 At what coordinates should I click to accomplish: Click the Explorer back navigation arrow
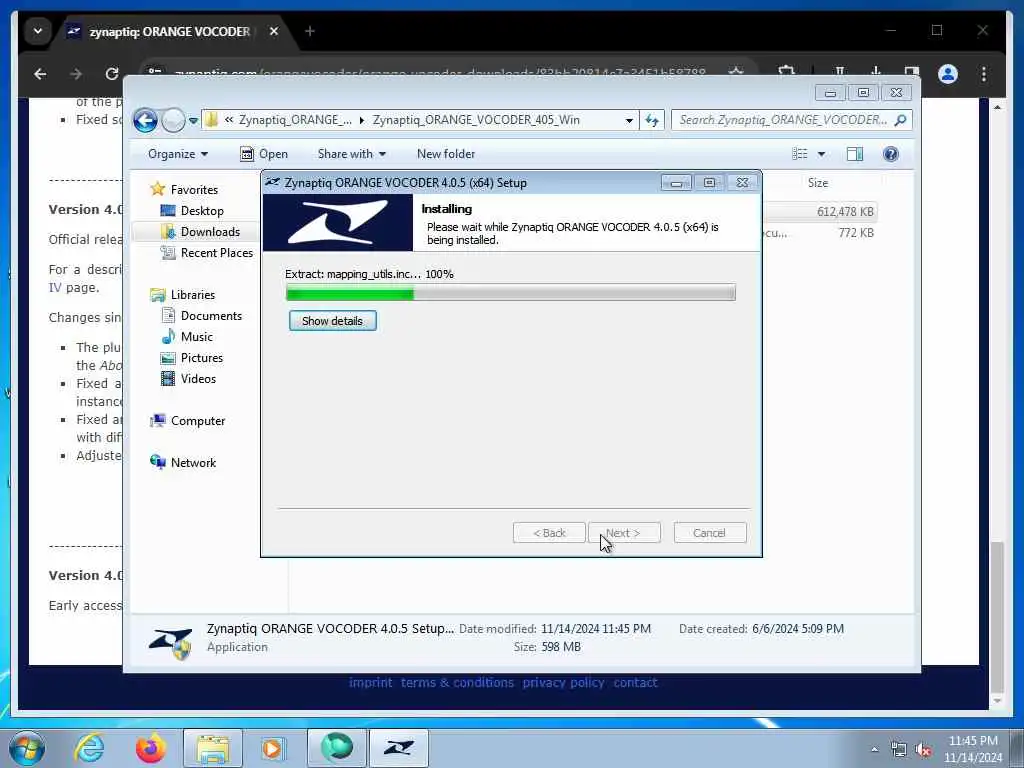pos(145,120)
